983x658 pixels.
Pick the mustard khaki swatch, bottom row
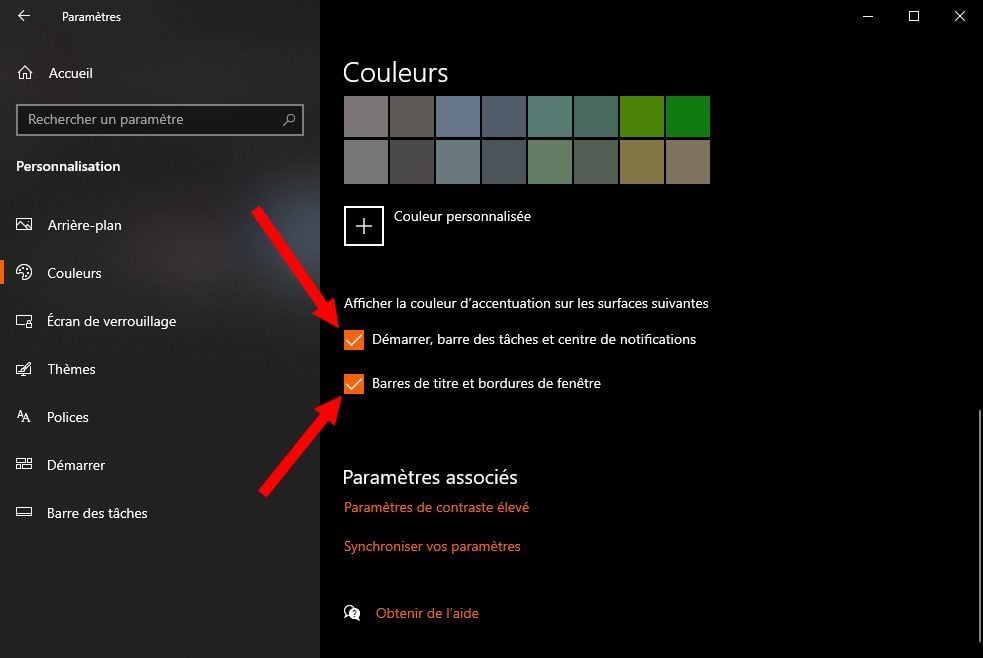click(642, 162)
